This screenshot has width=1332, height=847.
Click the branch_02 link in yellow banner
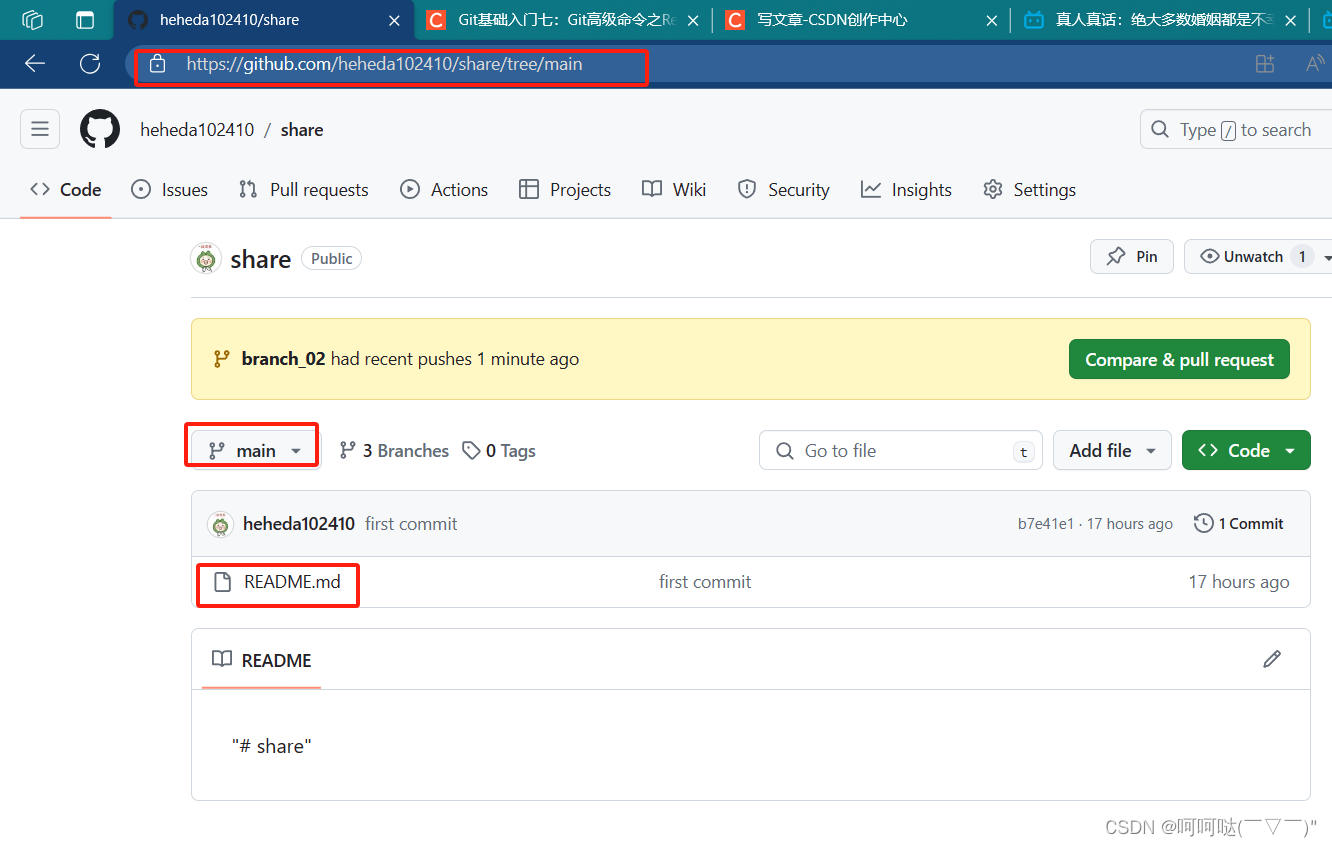(x=283, y=359)
